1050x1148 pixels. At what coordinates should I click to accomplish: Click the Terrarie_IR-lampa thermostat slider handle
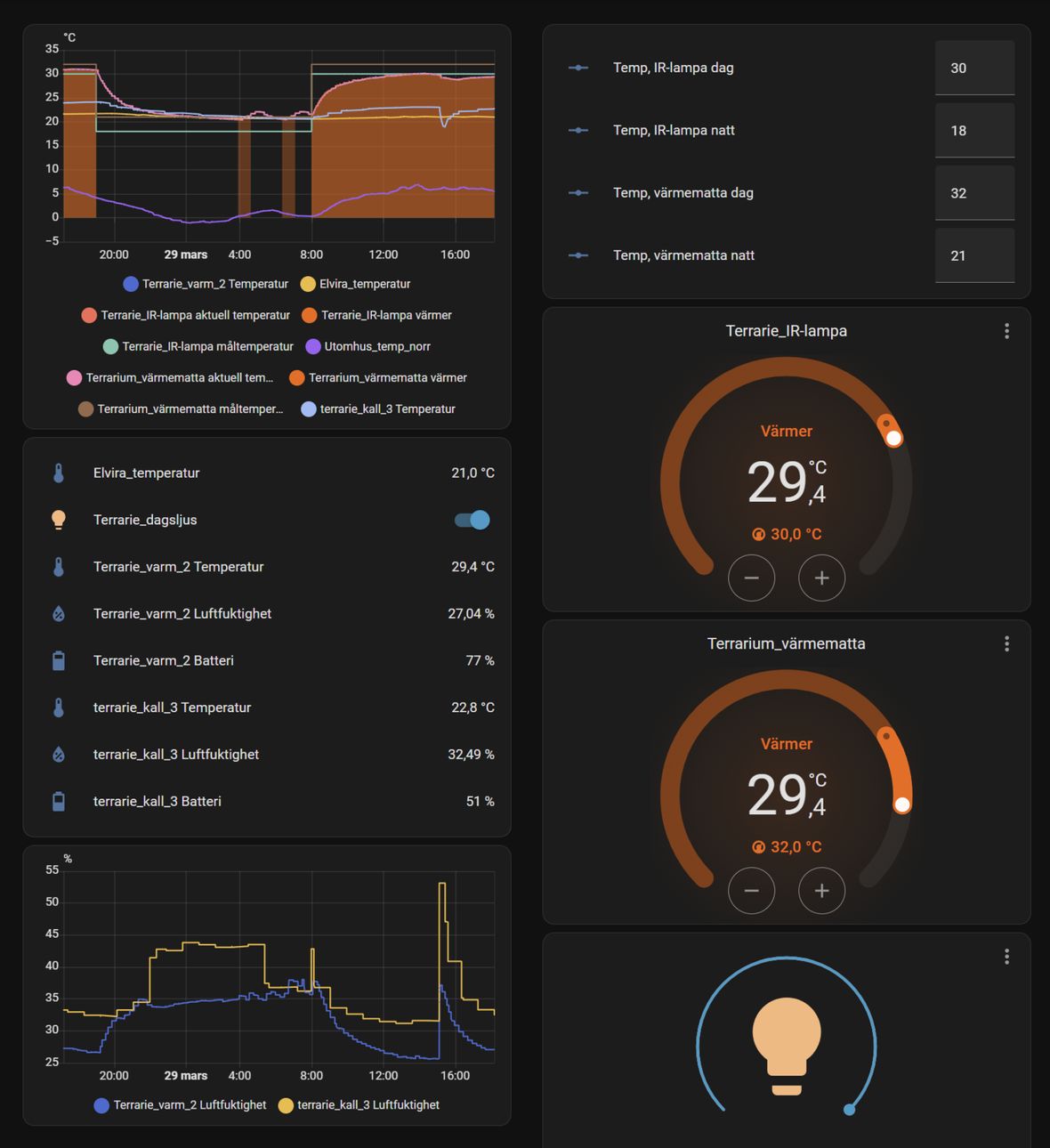click(893, 437)
